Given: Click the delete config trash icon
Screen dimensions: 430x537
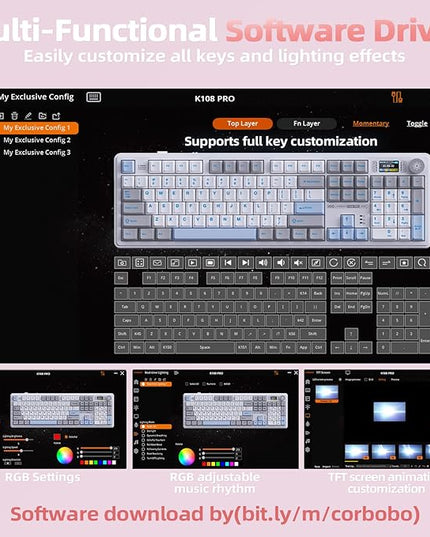Looking at the screenshot, I should point(14,116).
